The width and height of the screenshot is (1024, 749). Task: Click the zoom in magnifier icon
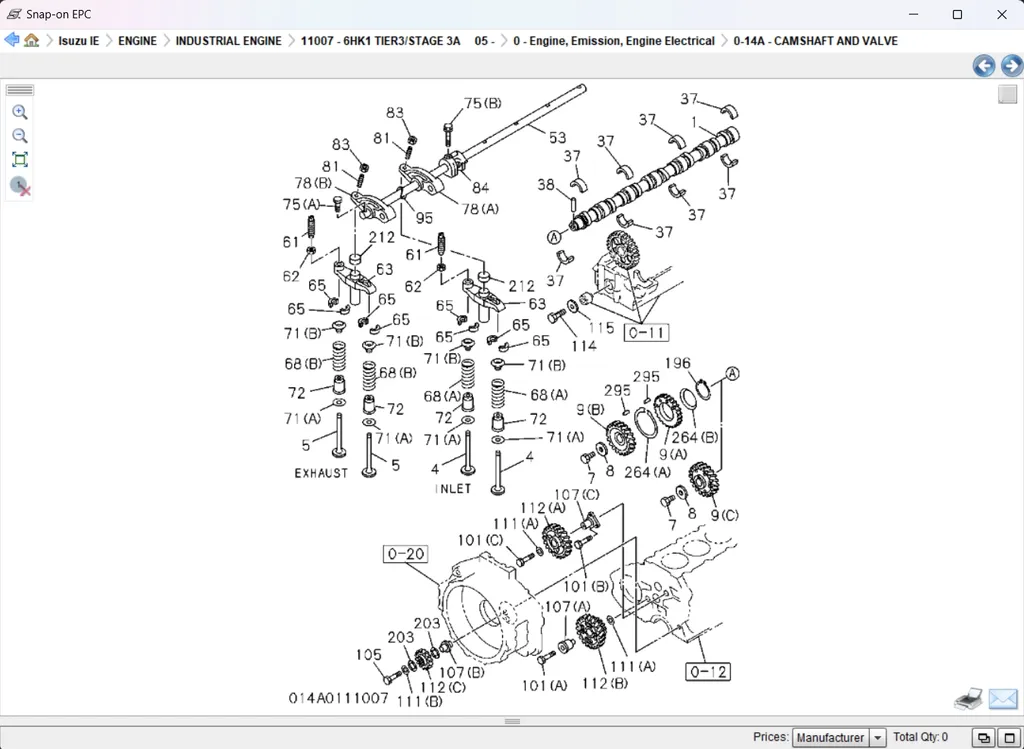coord(19,112)
